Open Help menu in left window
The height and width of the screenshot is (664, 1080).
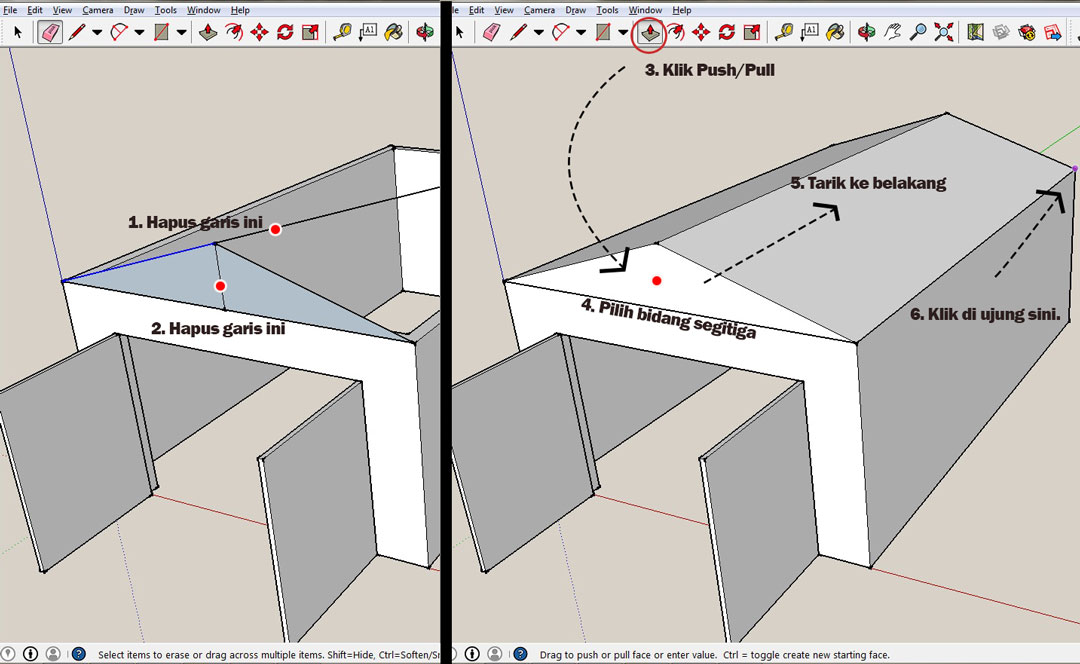point(240,10)
